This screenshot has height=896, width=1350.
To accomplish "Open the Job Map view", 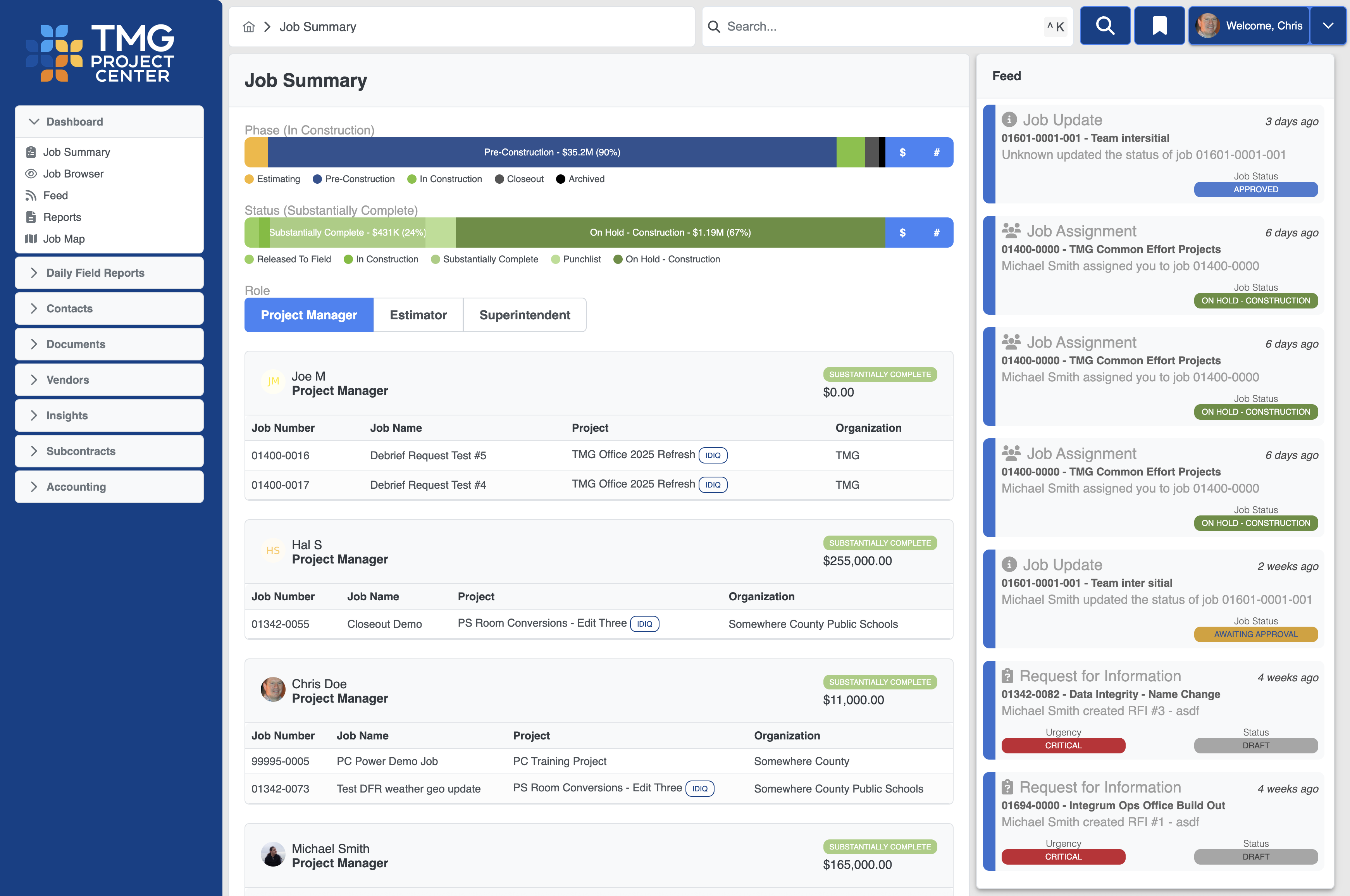I will click(x=64, y=239).
